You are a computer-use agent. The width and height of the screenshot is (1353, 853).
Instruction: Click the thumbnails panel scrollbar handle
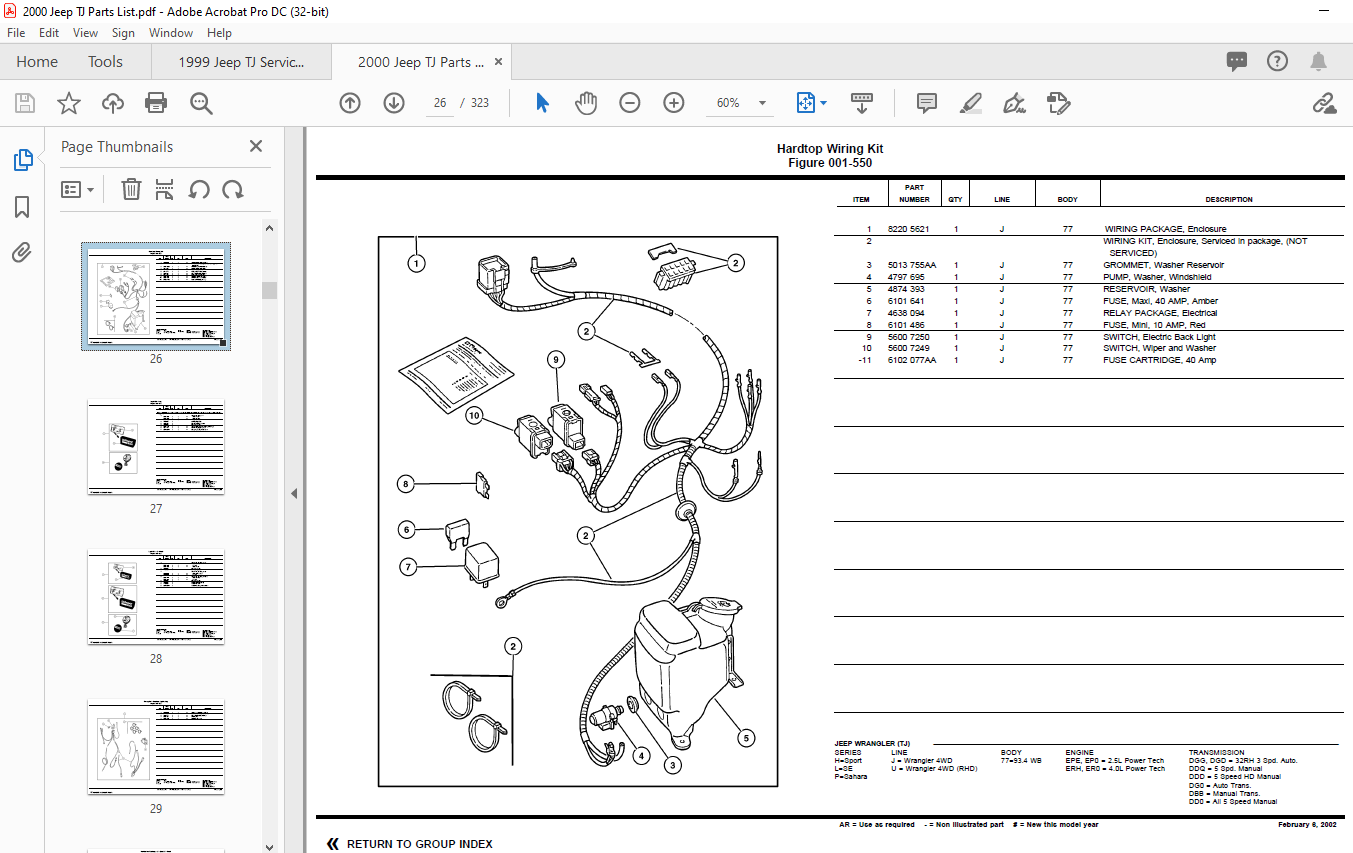coord(269,290)
